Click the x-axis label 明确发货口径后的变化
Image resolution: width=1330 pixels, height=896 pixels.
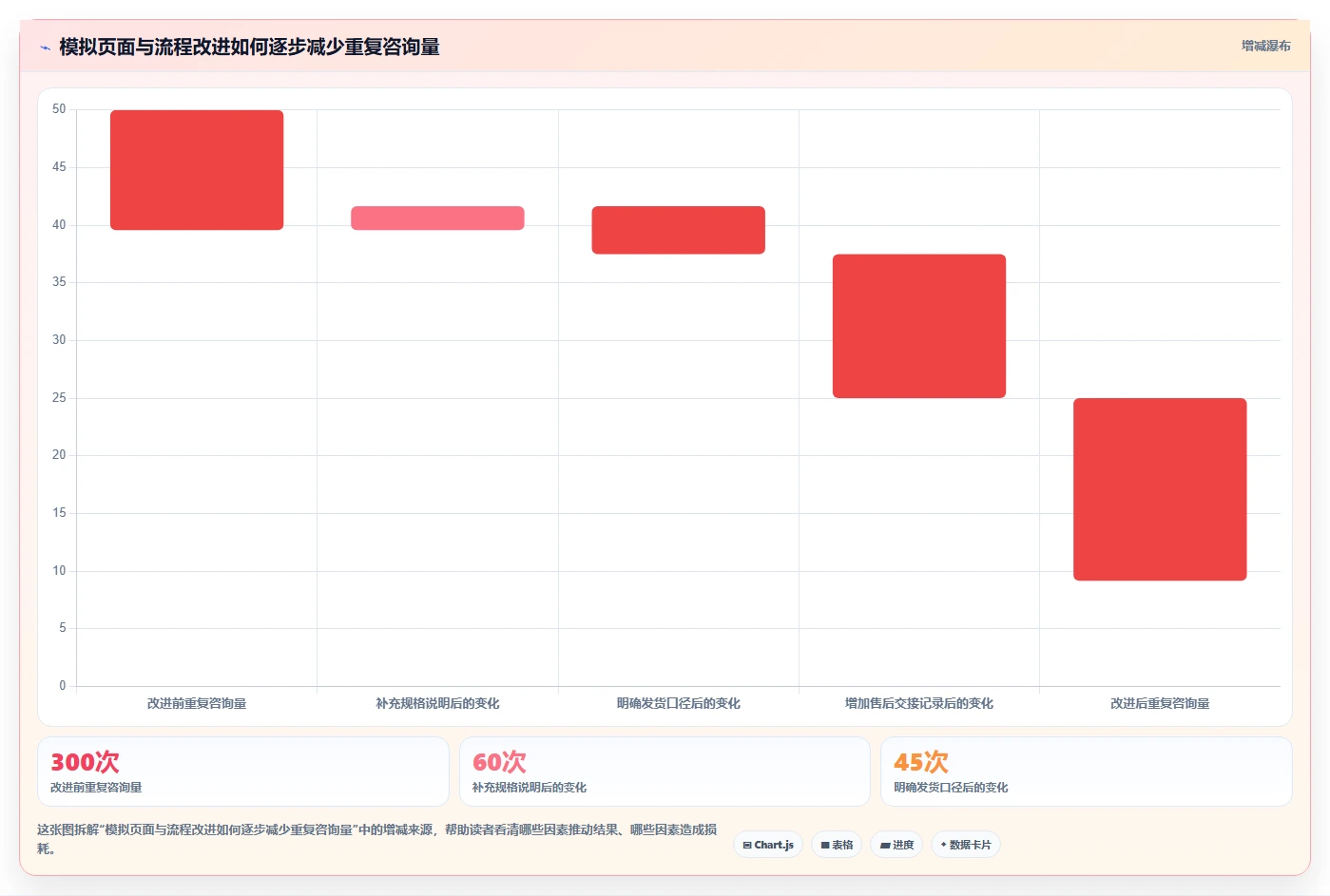pos(678,704)
